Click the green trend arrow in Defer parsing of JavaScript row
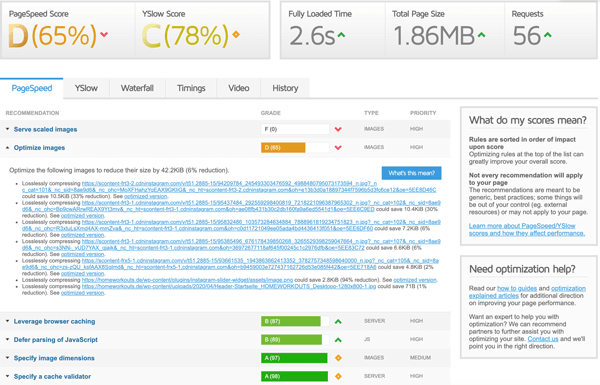Image resolution: width=600 pixels, height=385 pixels. point(338,340)
